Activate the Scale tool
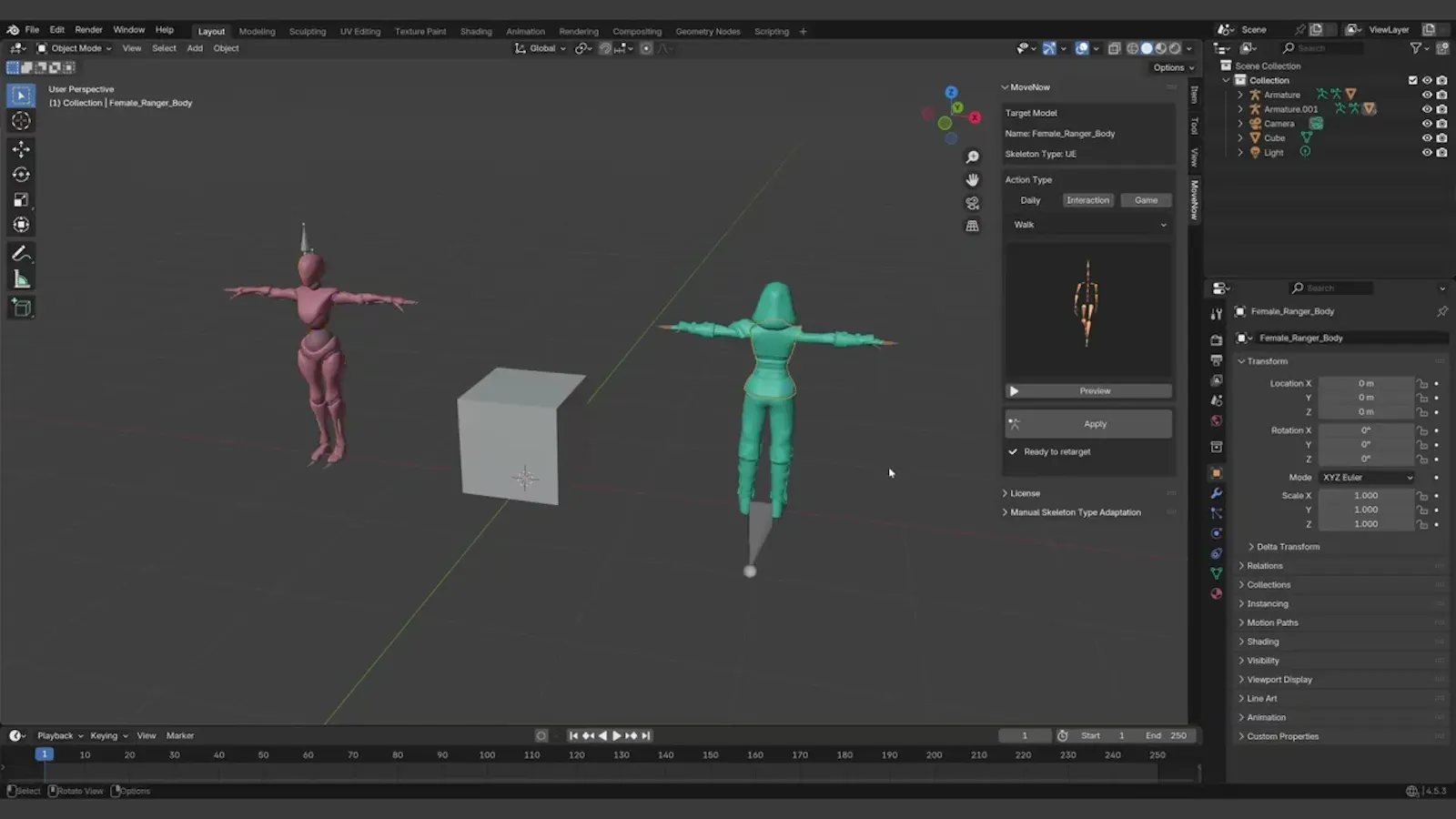Image resolution: width=1456 pixels, height=819 pixels. (21, 199)
